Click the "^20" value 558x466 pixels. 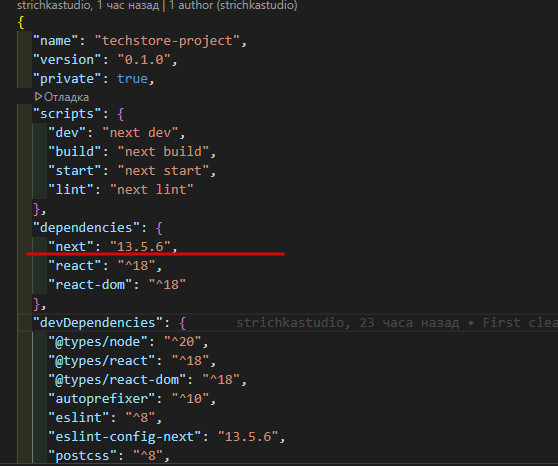click(x=182, y=342)
